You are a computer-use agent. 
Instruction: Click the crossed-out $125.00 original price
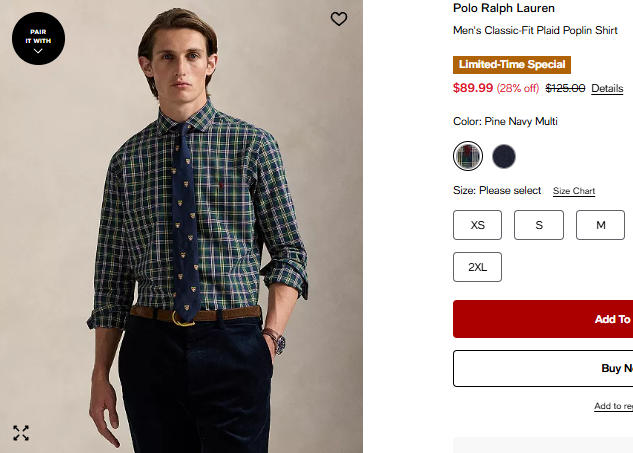tap(565, 88)
